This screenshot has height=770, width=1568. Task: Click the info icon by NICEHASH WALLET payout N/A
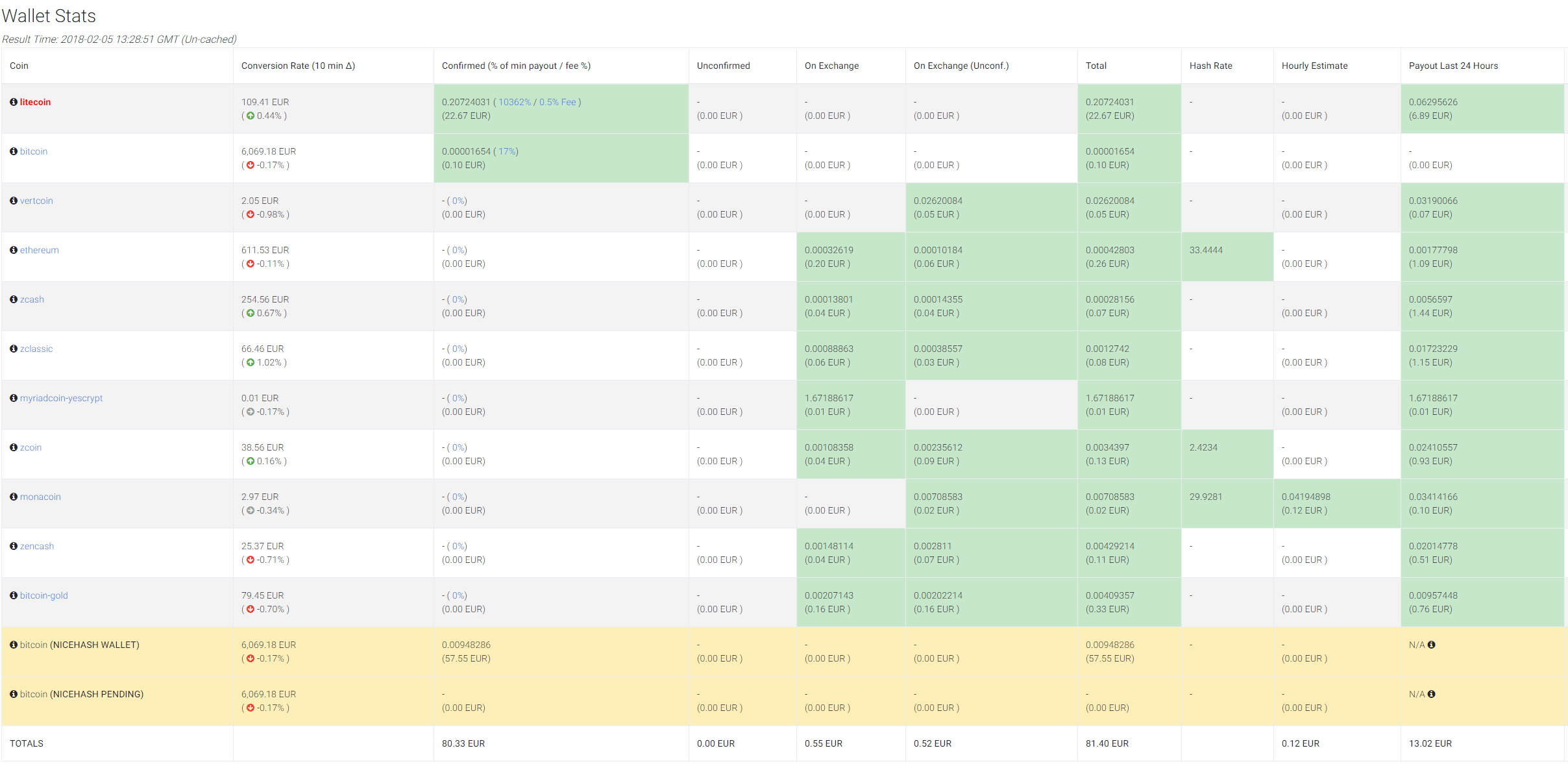[1431, 645]
